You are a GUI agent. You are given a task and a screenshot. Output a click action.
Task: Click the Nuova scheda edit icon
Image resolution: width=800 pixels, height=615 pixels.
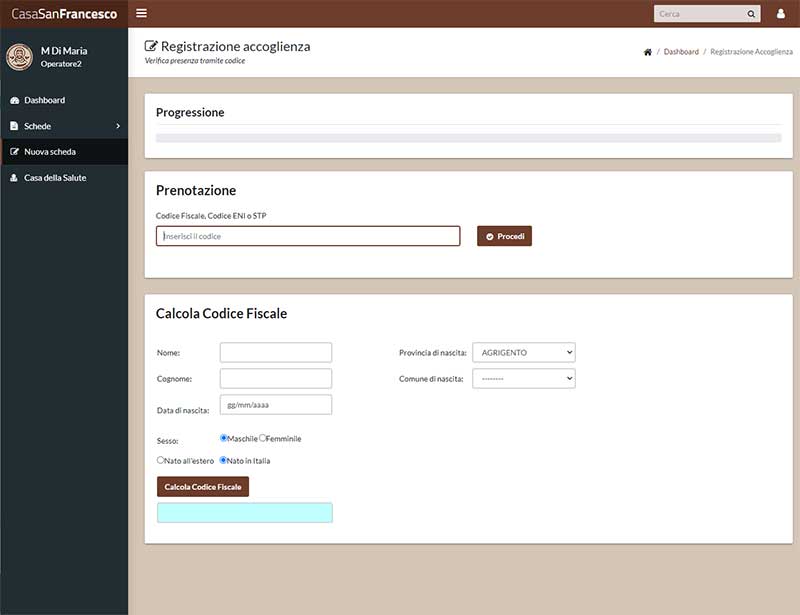[x=14, y=152]
